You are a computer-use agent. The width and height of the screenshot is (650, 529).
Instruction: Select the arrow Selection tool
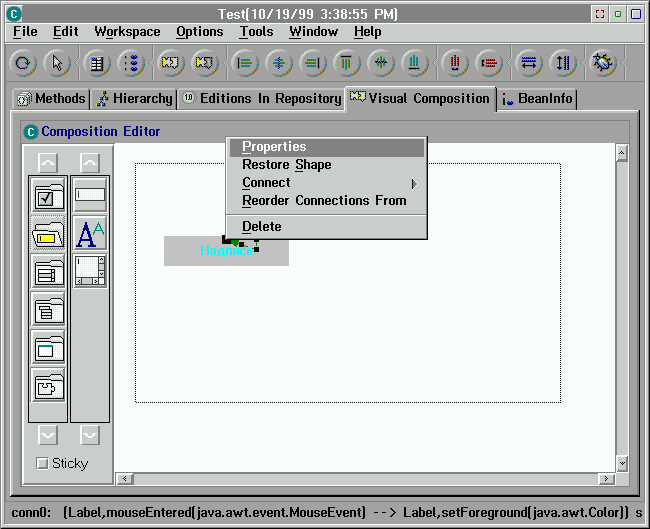(57, 63)
